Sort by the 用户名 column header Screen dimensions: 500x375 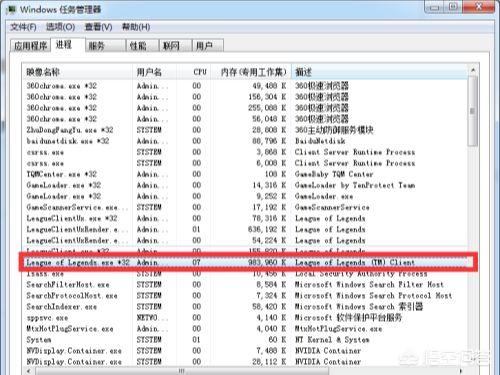point(154,72)
